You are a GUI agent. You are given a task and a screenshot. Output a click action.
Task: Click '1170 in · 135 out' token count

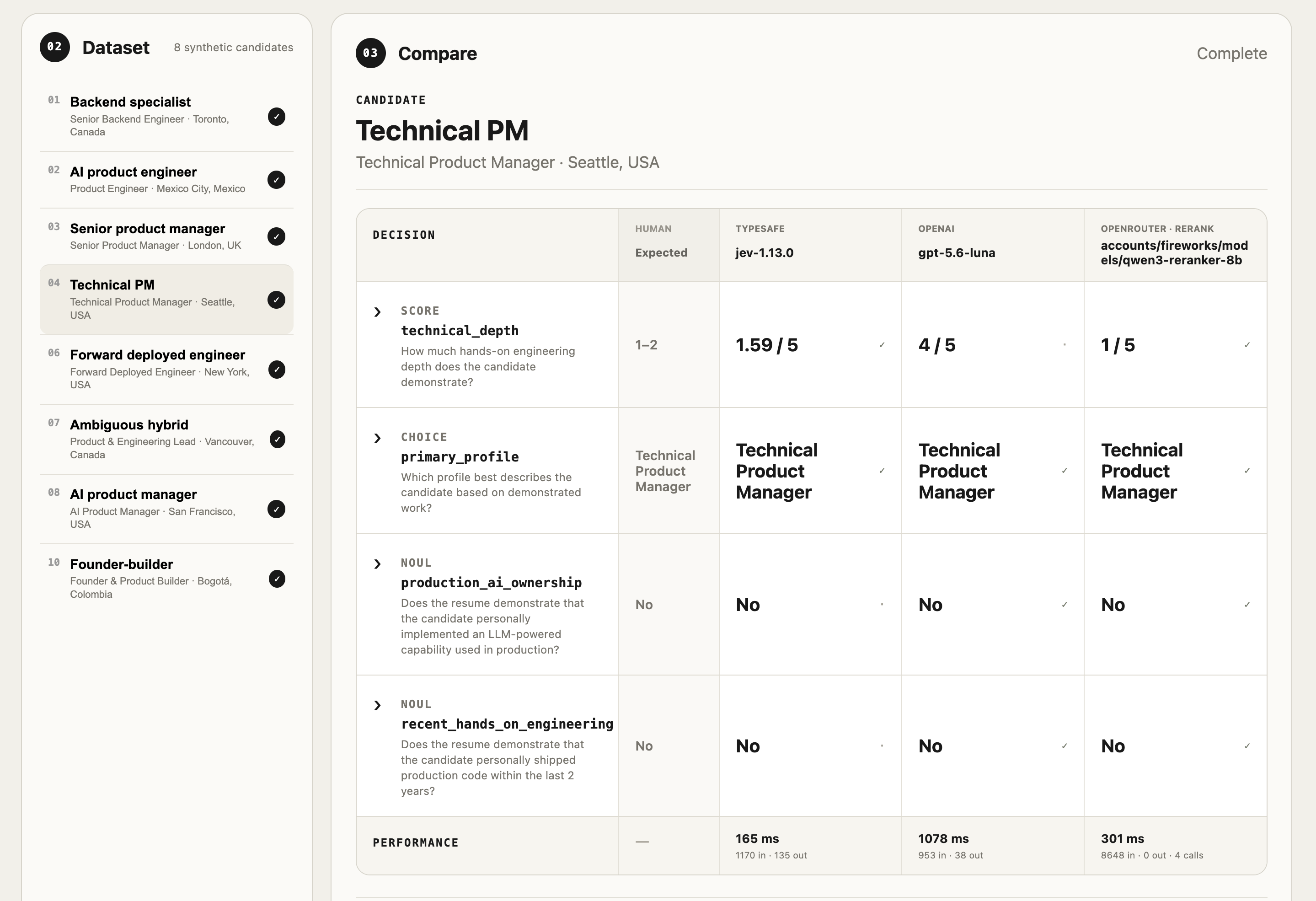click(771, 856)
